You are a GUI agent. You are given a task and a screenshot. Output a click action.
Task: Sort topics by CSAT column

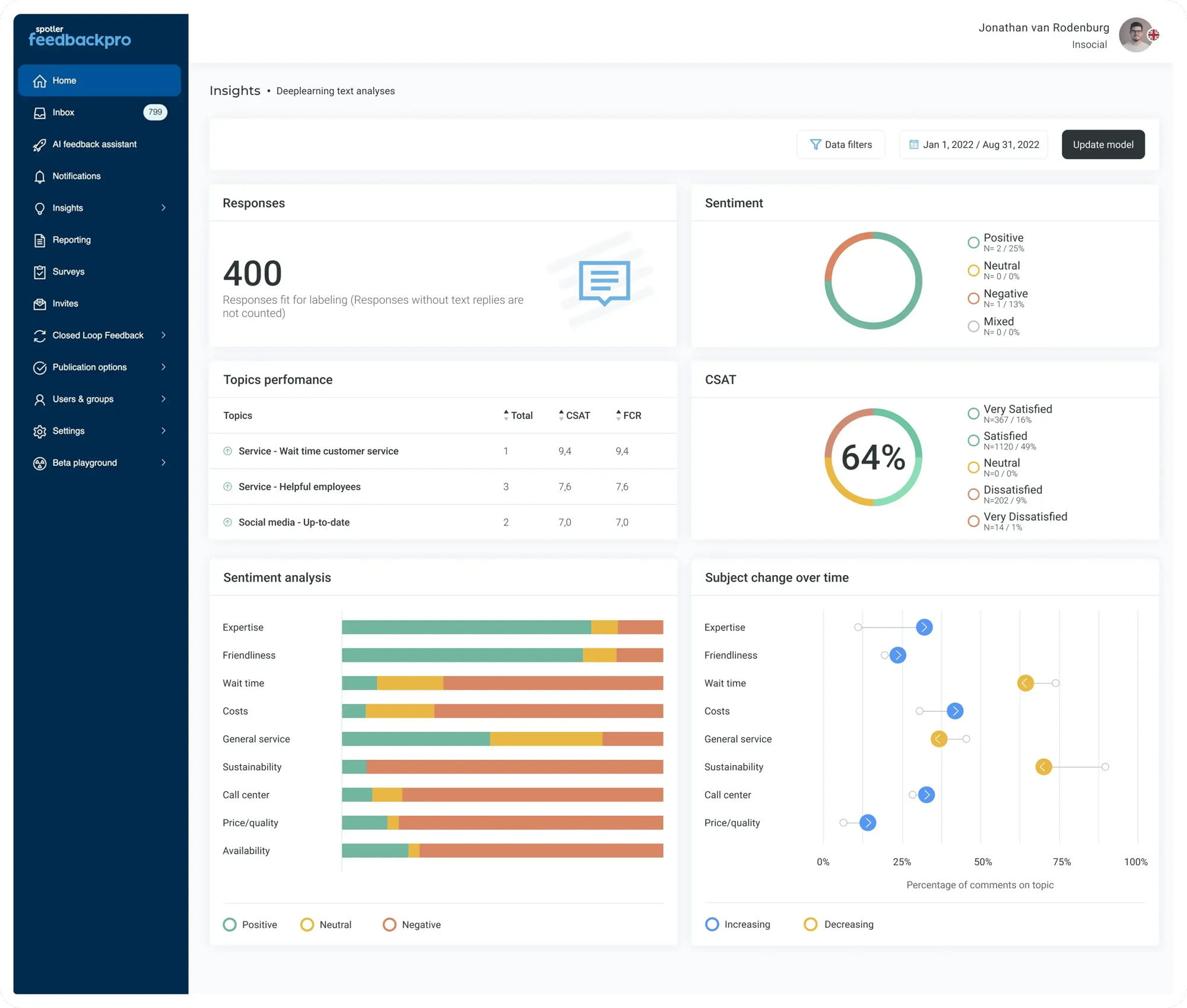tap(575, 415)
